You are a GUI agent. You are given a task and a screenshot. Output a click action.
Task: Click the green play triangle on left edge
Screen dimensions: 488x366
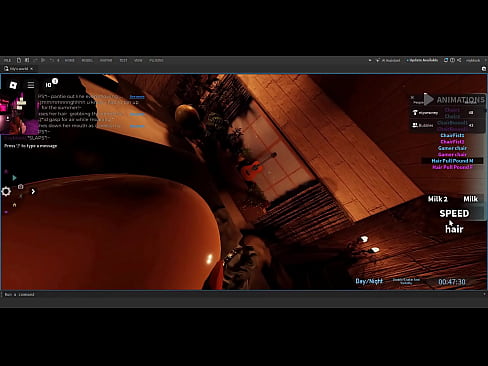[x=14, y=178]
